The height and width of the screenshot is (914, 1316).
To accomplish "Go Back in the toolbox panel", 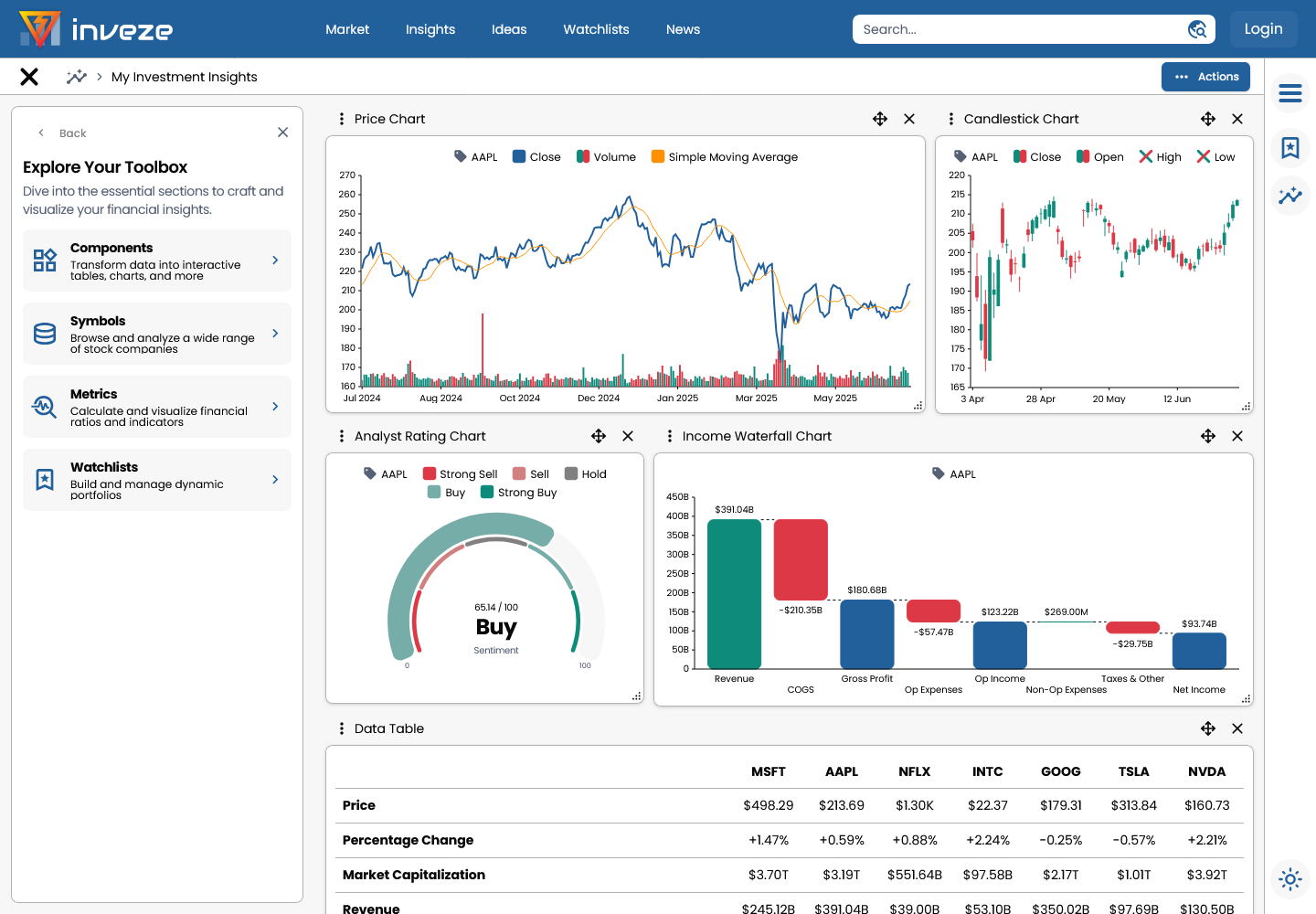I will (x=62, y=133).
